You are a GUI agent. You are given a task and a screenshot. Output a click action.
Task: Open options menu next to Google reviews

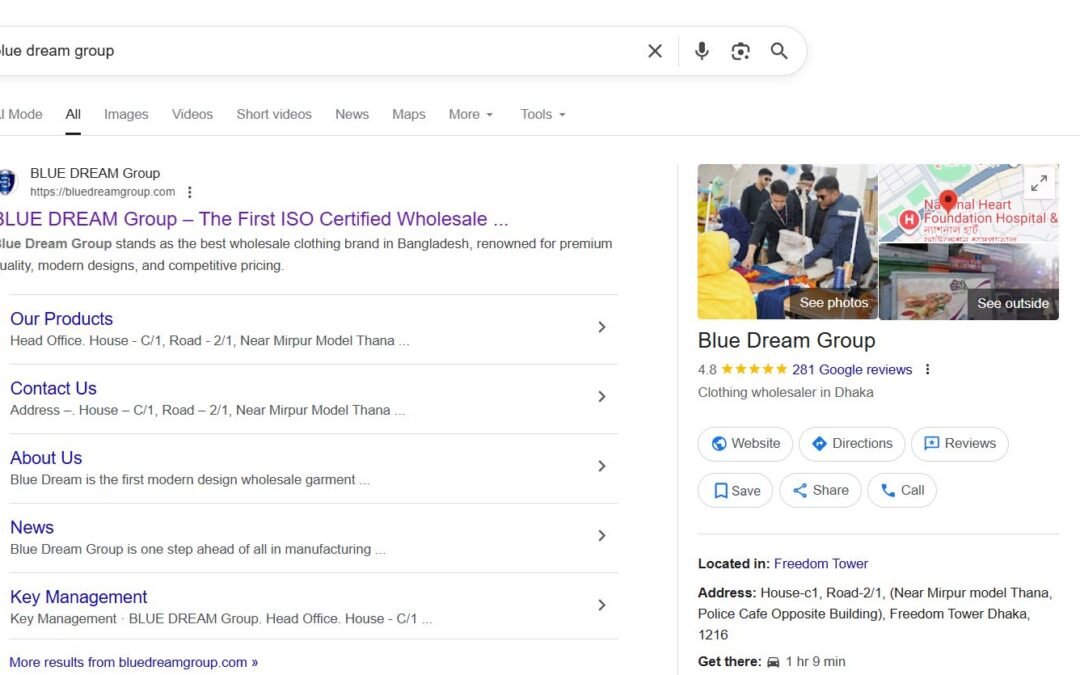927,369
